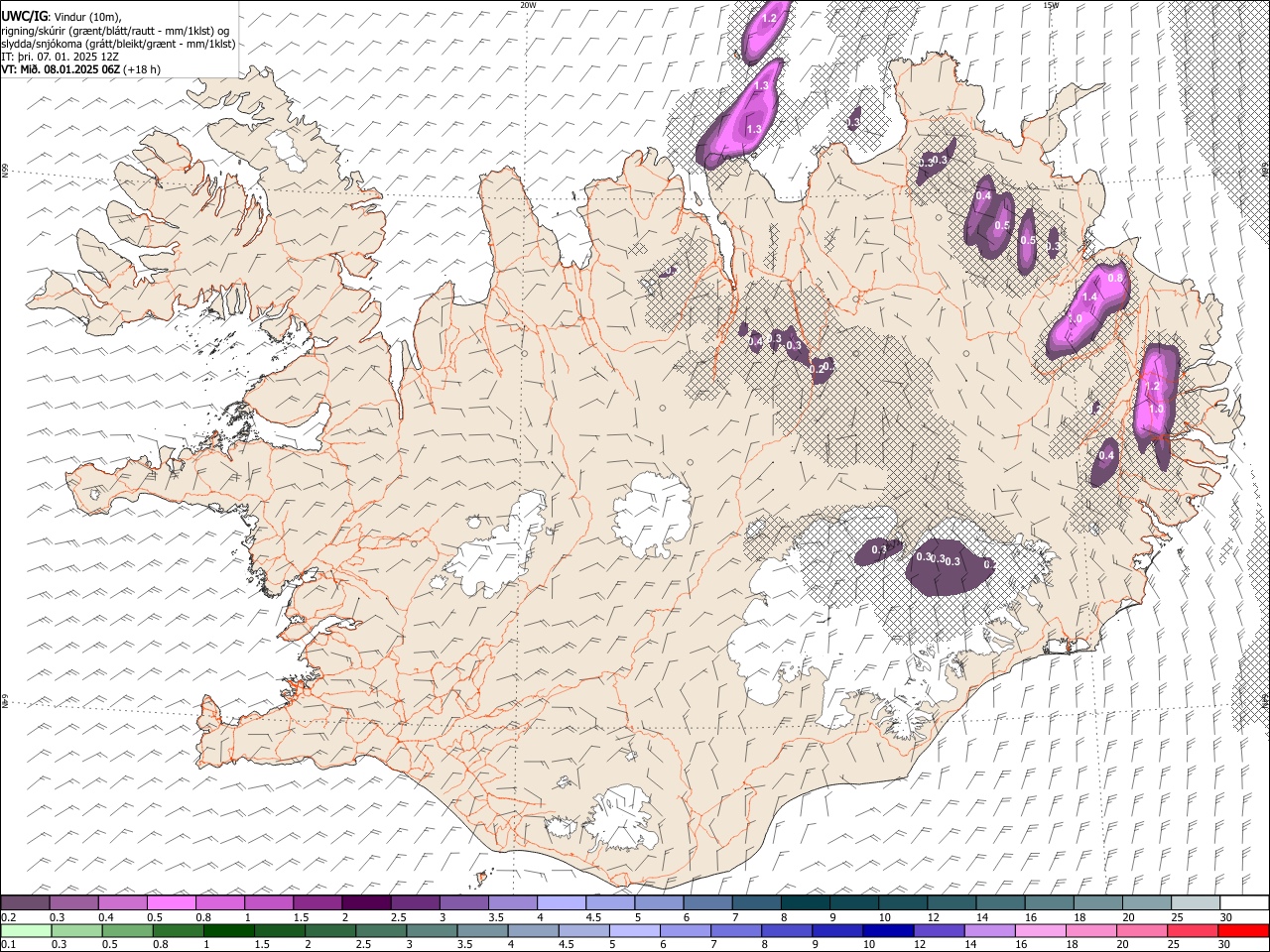Pick lower legend swatch between 25 and 30
The height and width of the screenshot is (952, 1270).
click(1192, 931)
